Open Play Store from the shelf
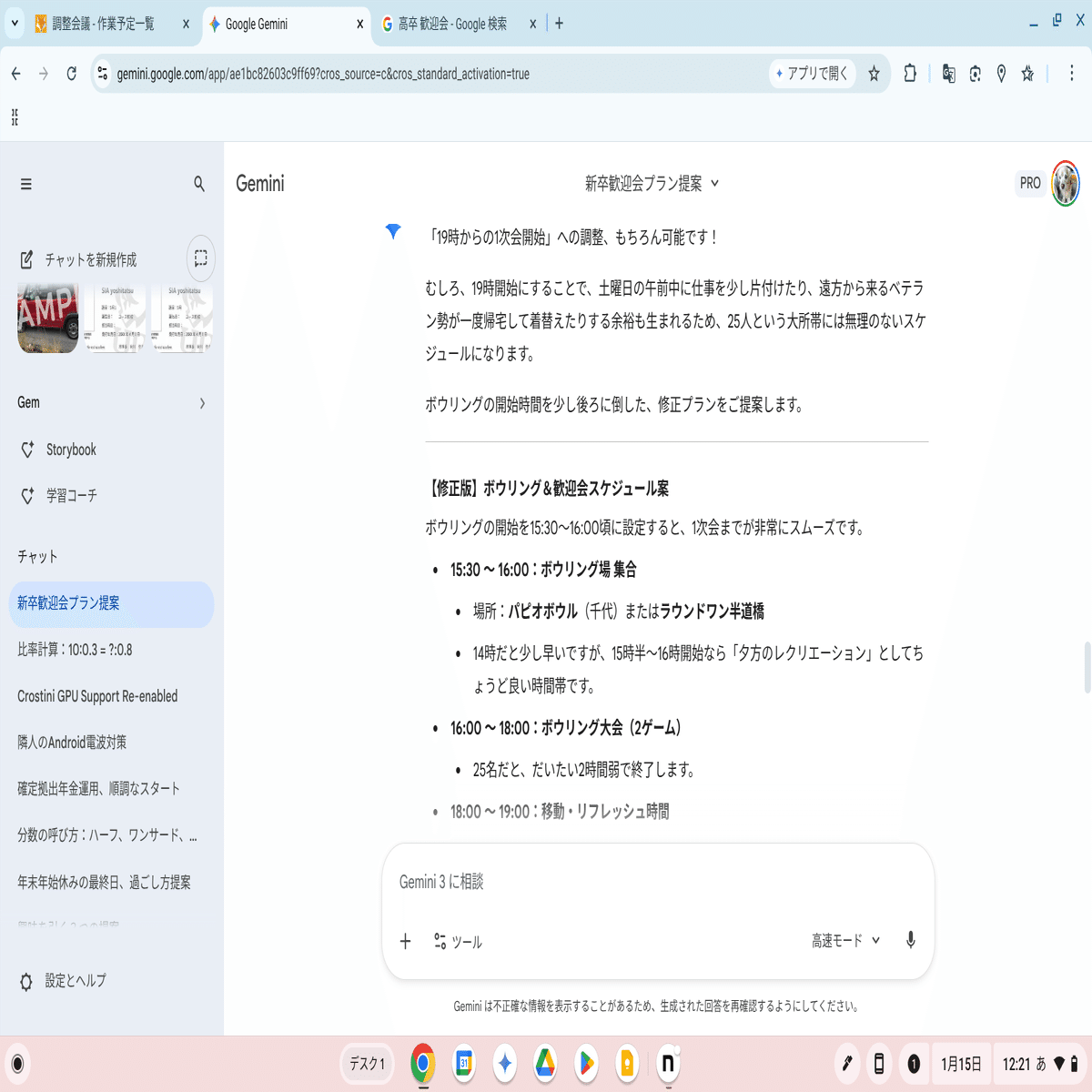This screenshot has width=1092, height=1092. point(586,1063)
